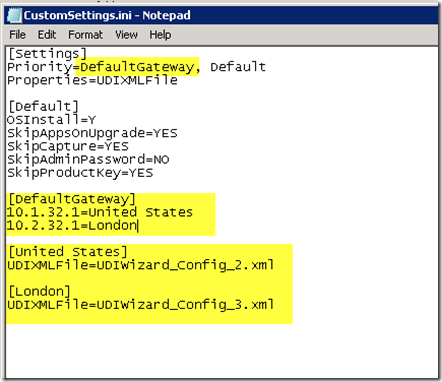Click the Priority=DefaultGateway, Default line
This screenshot has width=442, height=382.
coord(136,67)
